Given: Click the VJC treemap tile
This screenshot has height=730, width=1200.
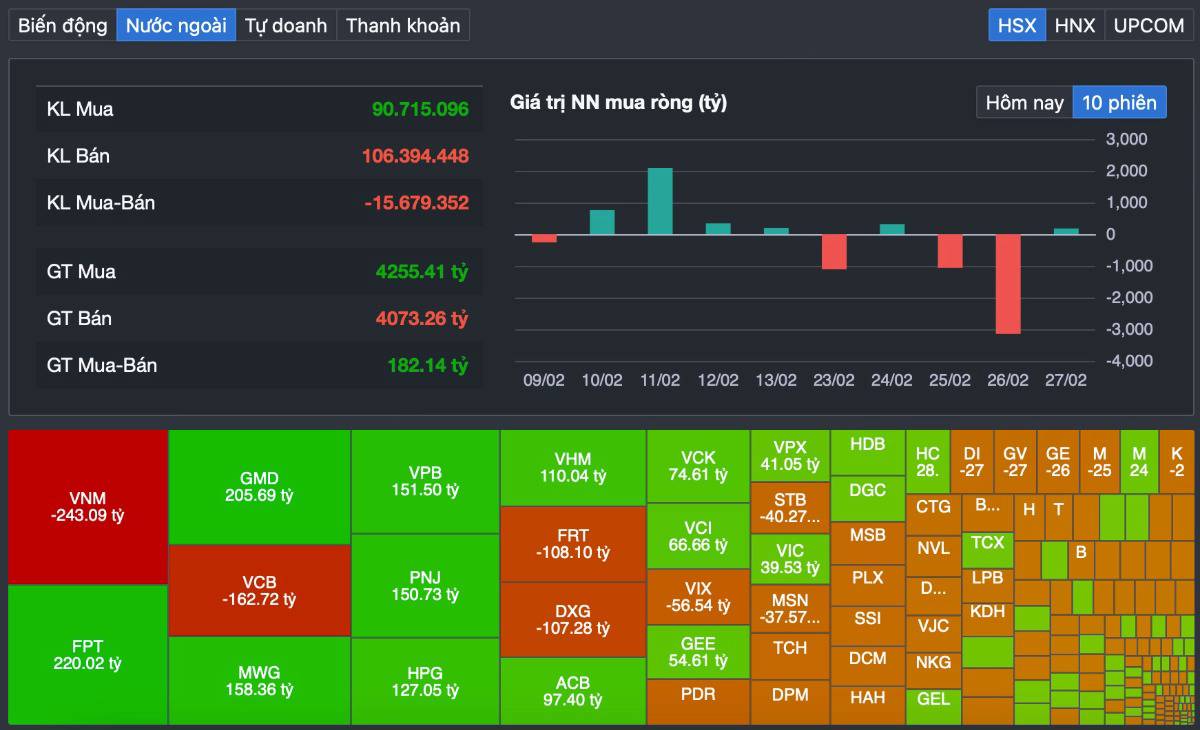Looking at the screenshot, I should (x=933, y=632).
